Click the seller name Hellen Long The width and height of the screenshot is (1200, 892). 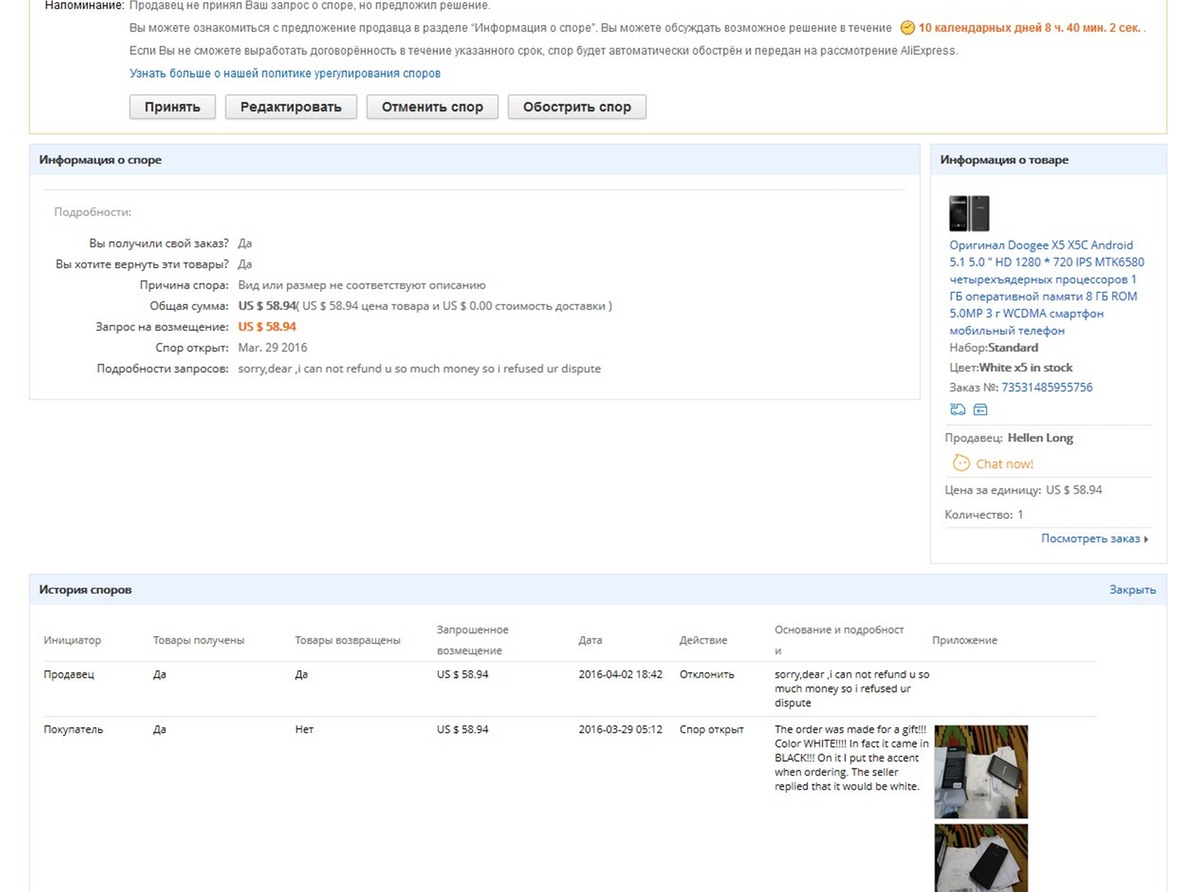pyautogui.click(x=1040, y=438)
